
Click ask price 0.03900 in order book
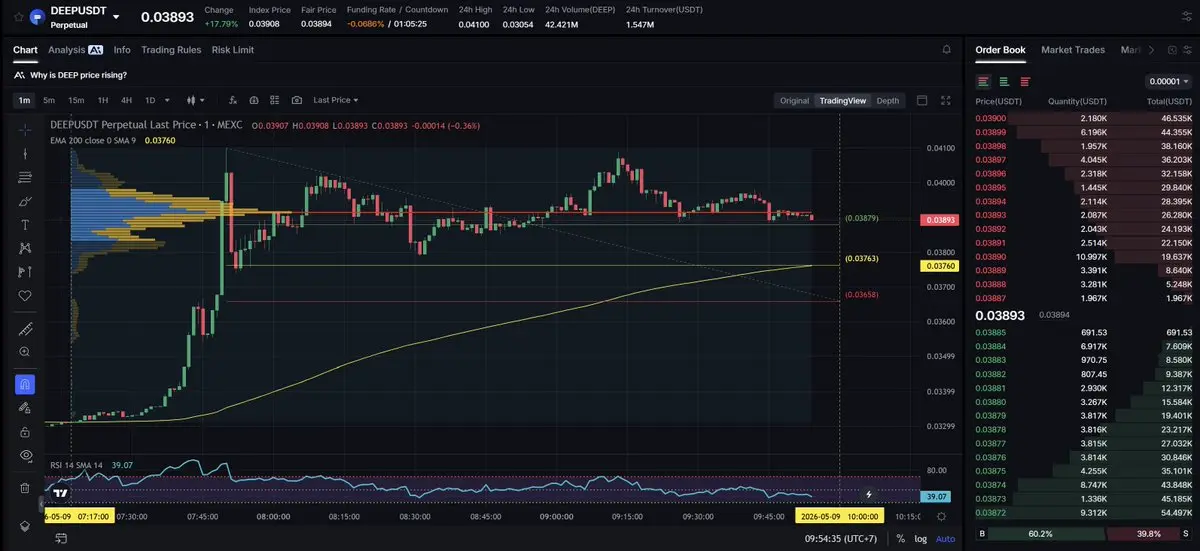pyautogui.click(x=991, y=119)
